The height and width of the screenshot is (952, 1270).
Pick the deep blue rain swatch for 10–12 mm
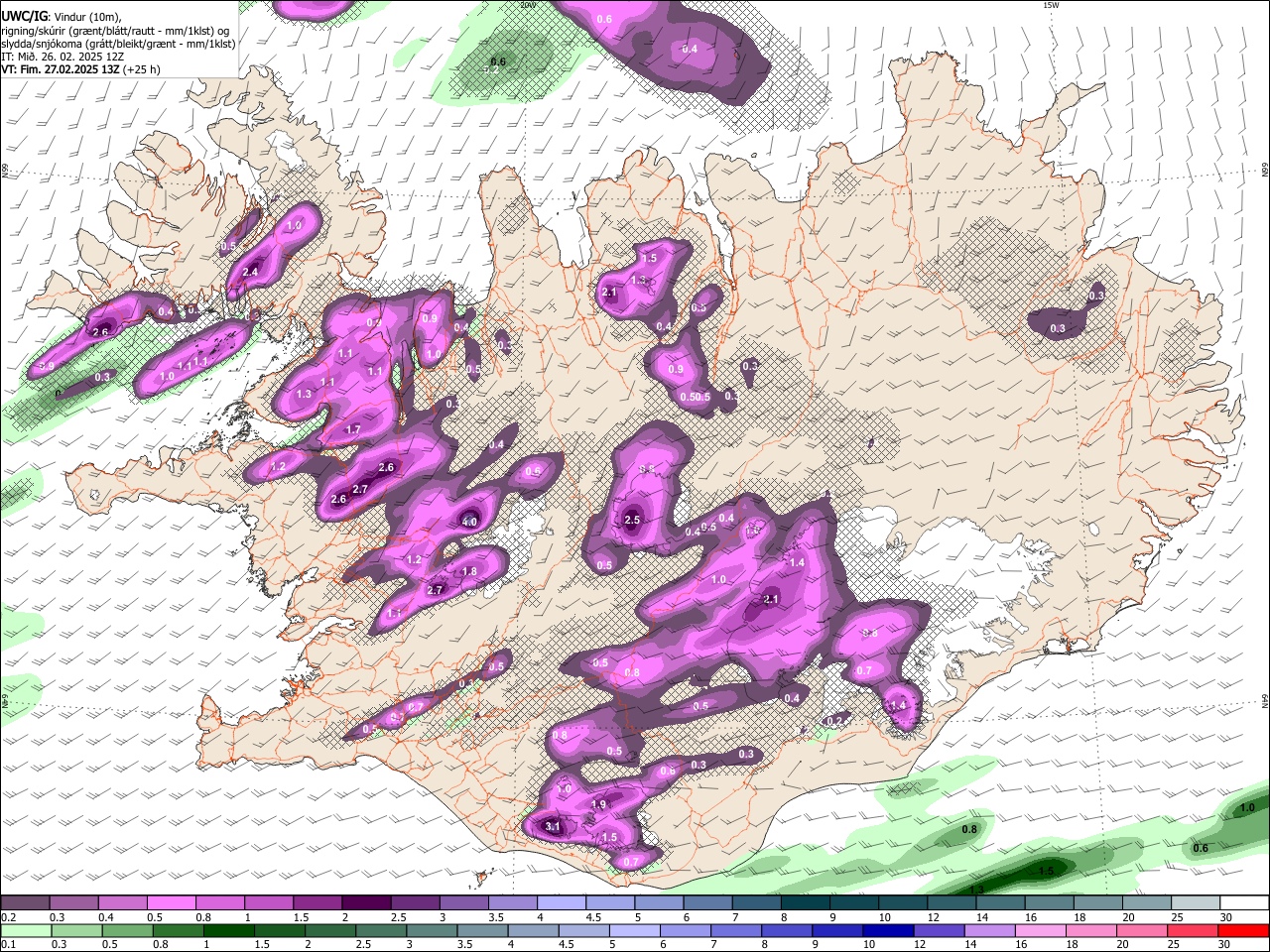[x=887, y=930]
